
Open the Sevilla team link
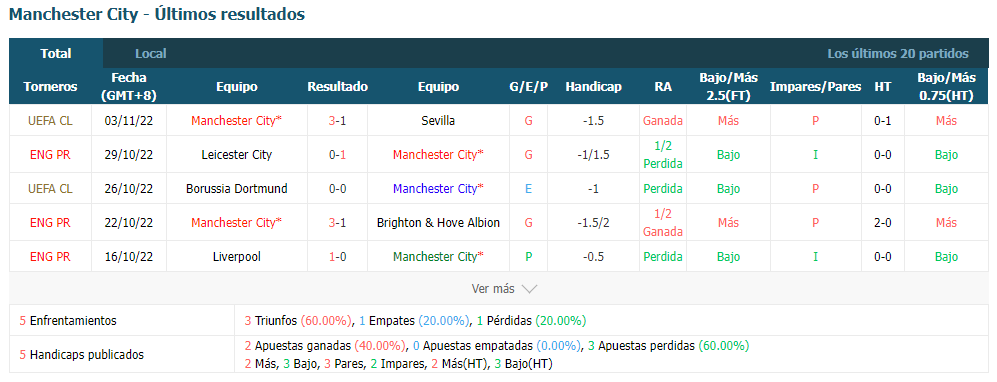click(438, 120)
